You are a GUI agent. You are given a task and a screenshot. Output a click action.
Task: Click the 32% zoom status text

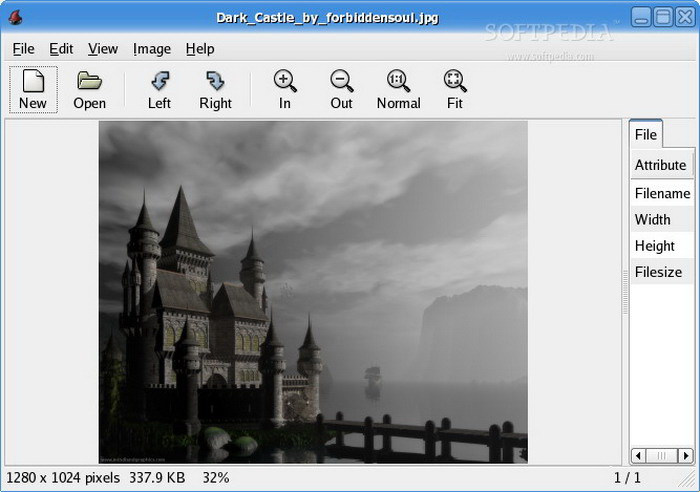tap(216, 478)
